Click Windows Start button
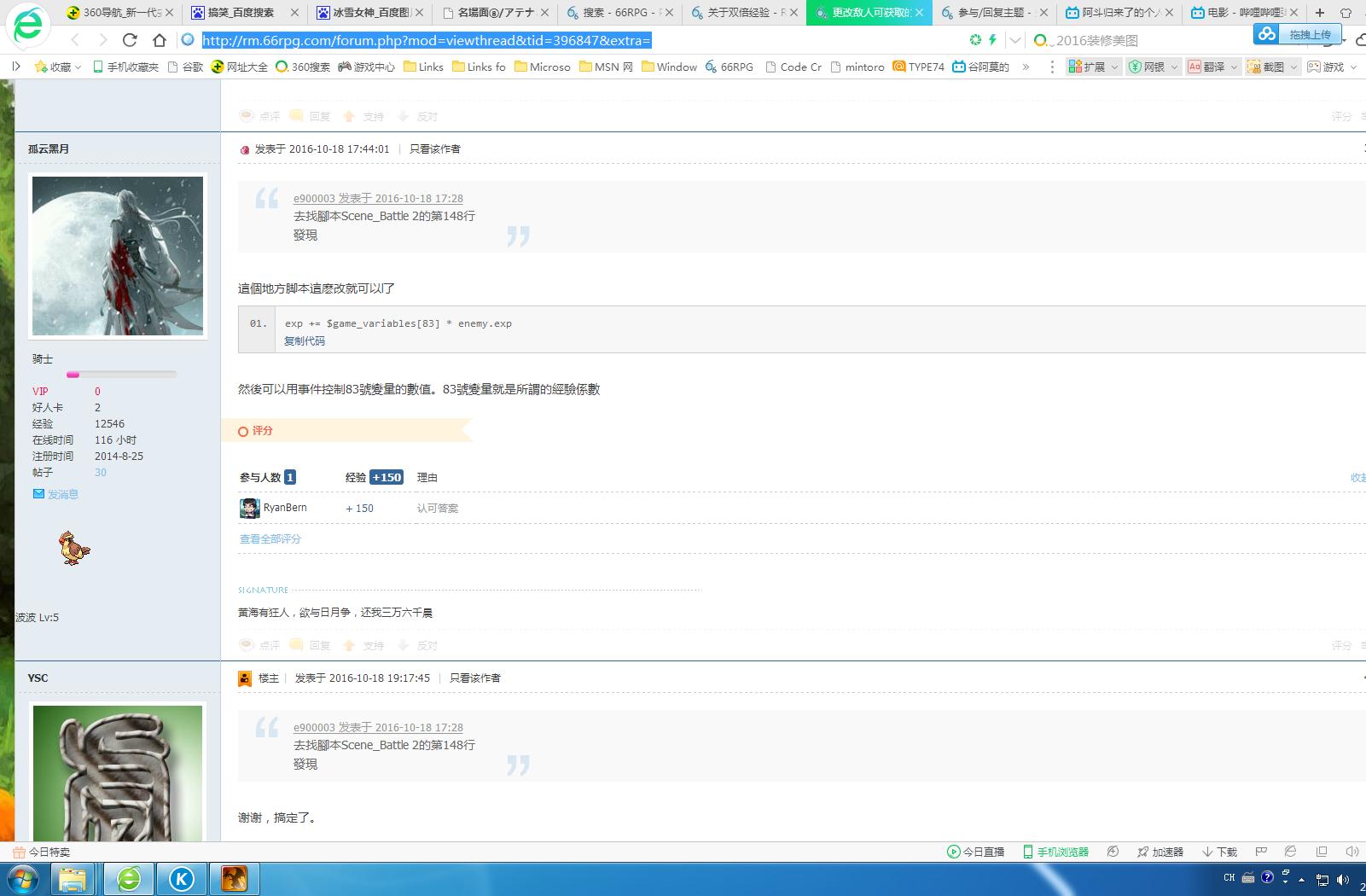 (x=23, y=879)
